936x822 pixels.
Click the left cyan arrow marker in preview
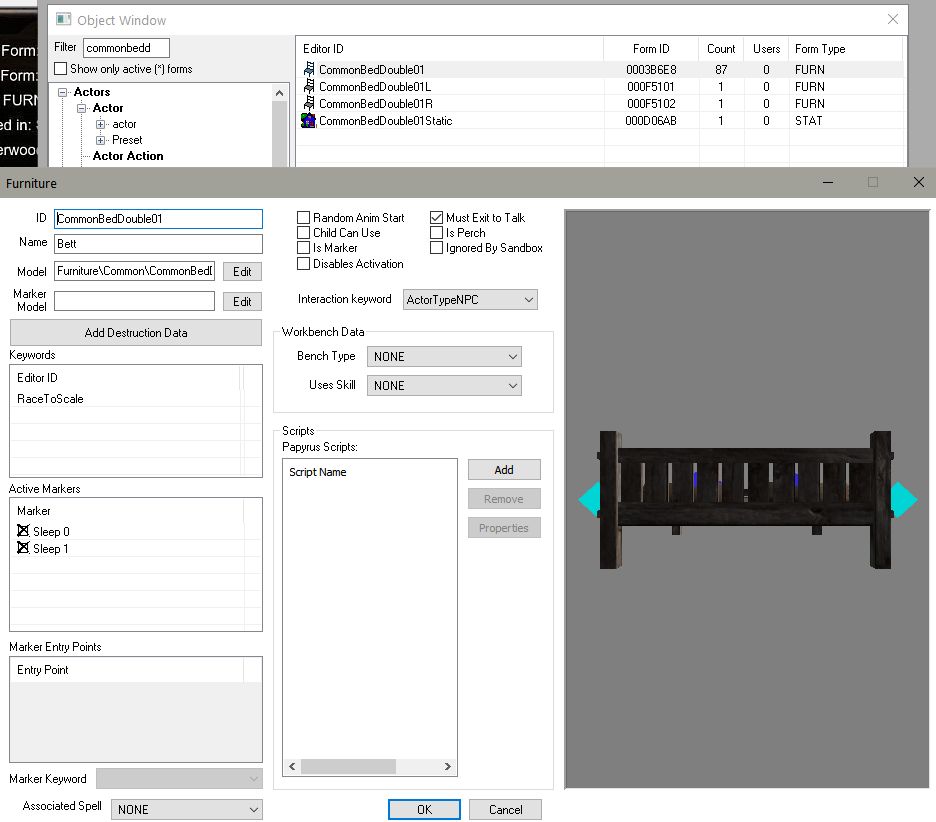[589, 499]
